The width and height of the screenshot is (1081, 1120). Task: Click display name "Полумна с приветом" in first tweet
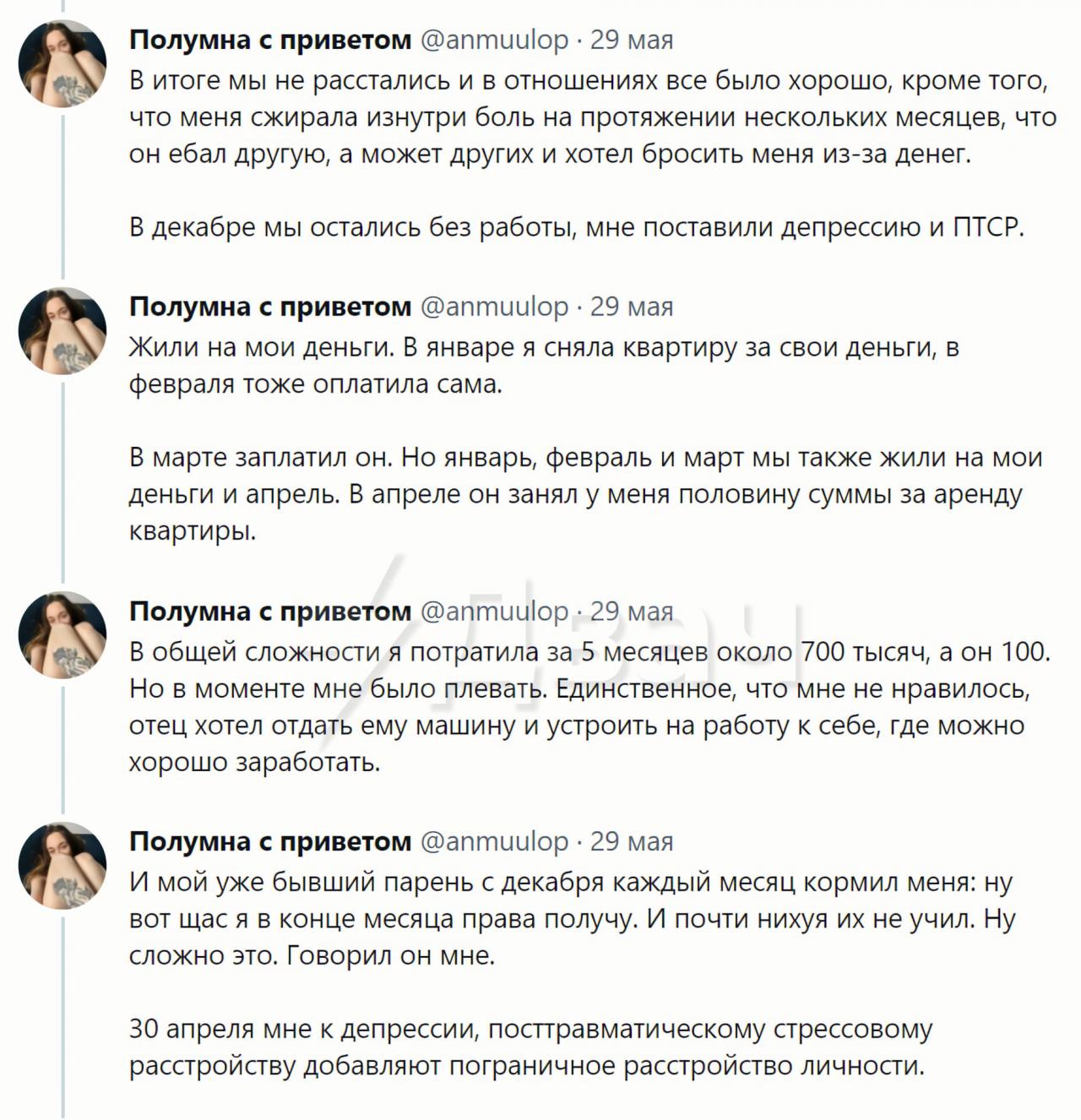pos(270,40)
